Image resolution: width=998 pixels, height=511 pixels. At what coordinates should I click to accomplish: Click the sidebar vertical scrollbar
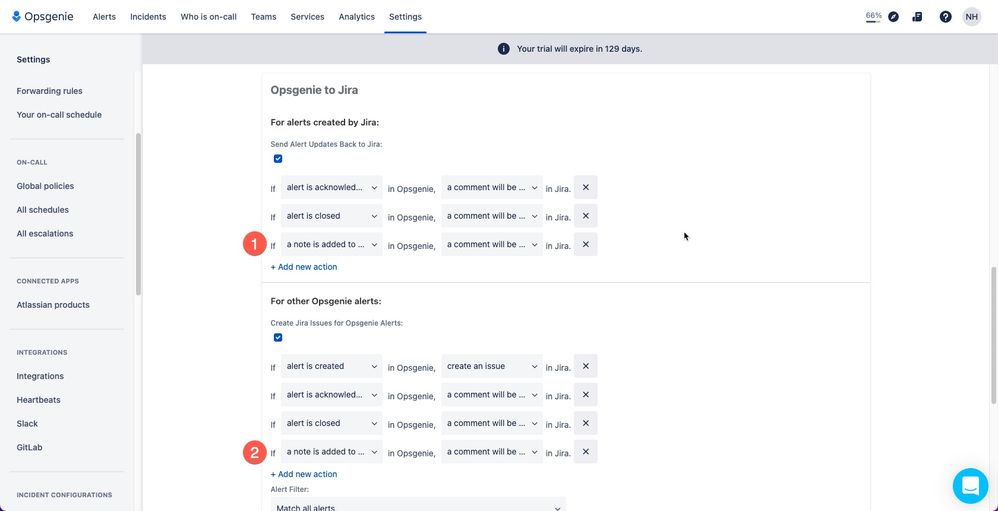coord(138,214)
